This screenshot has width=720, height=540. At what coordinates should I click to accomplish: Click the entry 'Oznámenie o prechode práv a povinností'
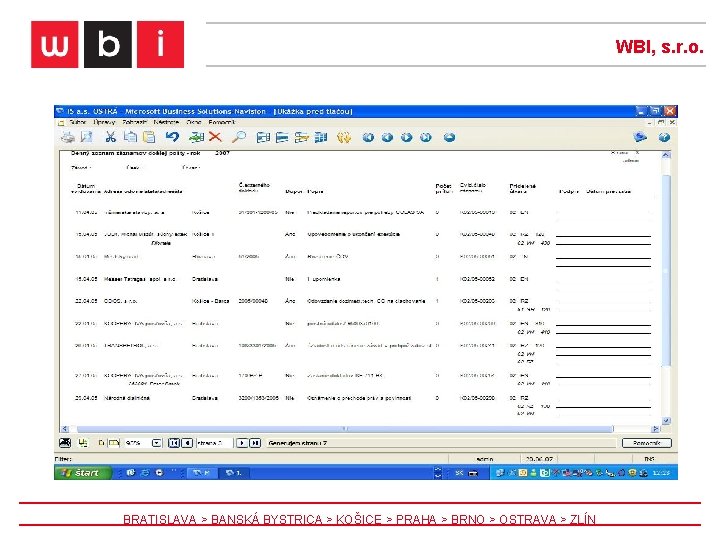[x=359, y=398]
